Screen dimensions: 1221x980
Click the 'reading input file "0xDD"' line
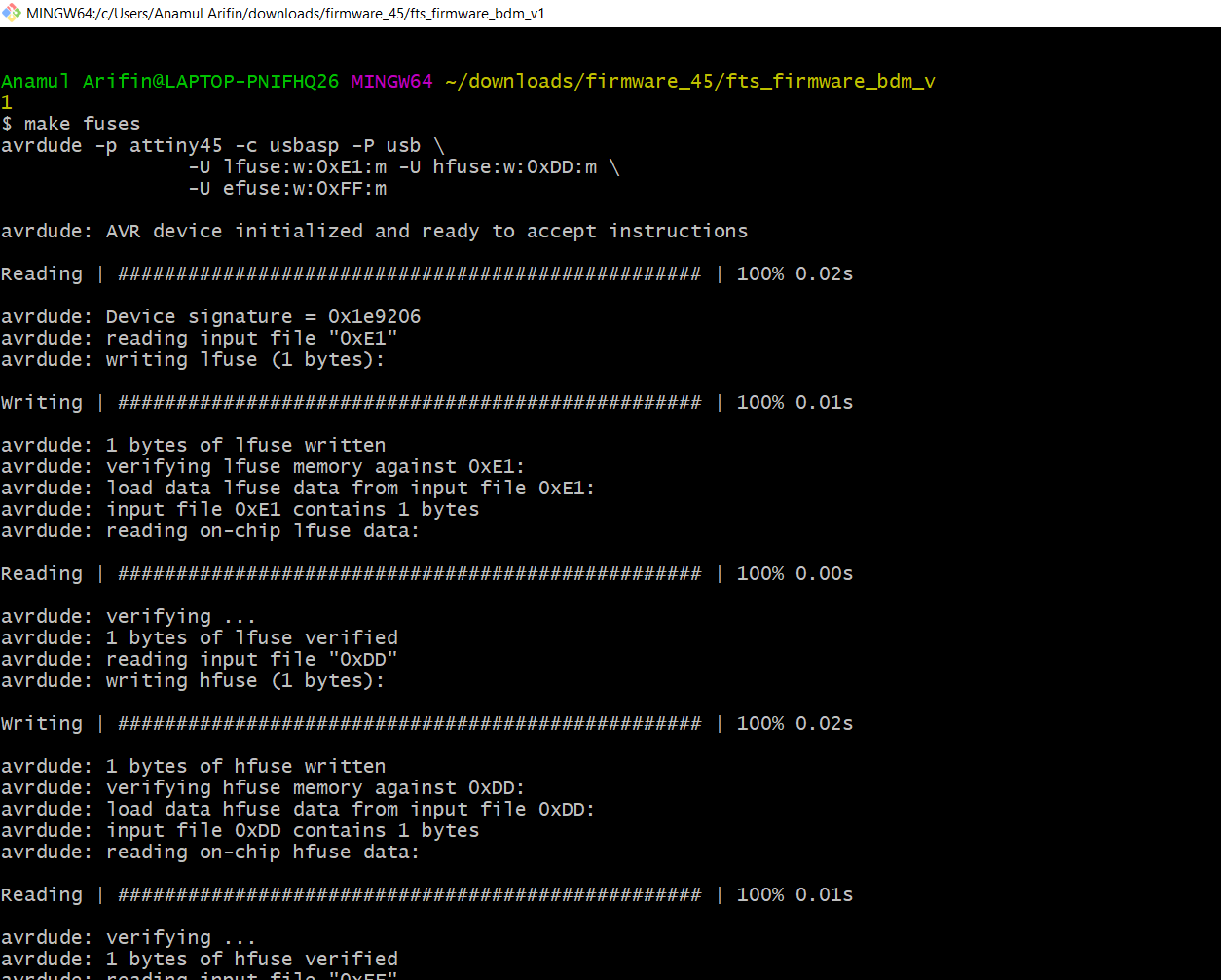click(x=200, y=660)
